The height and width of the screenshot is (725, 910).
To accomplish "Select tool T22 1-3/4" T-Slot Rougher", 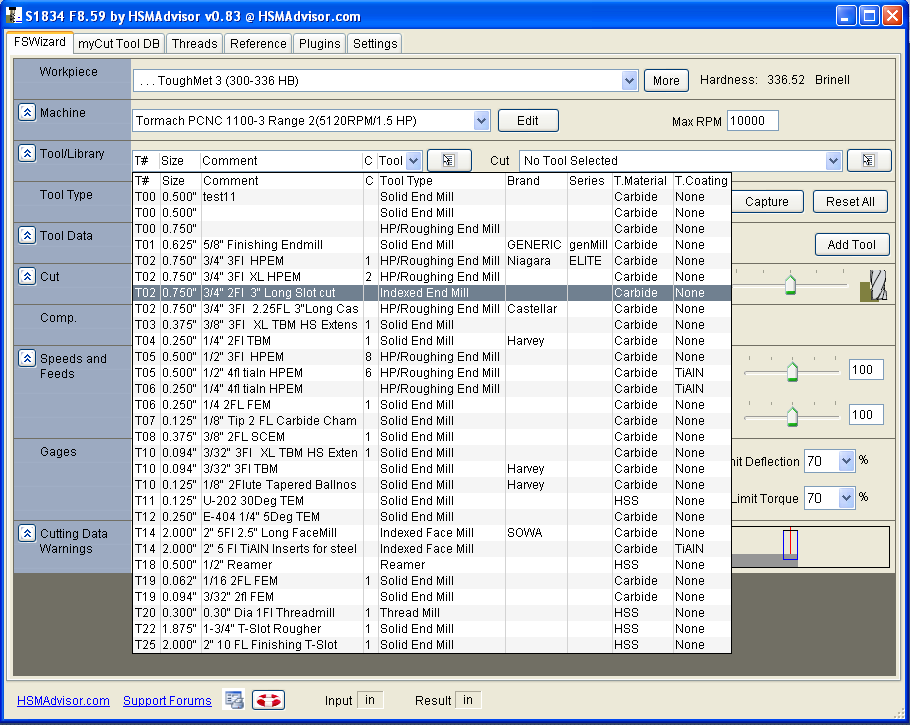I will coord(431,629).
